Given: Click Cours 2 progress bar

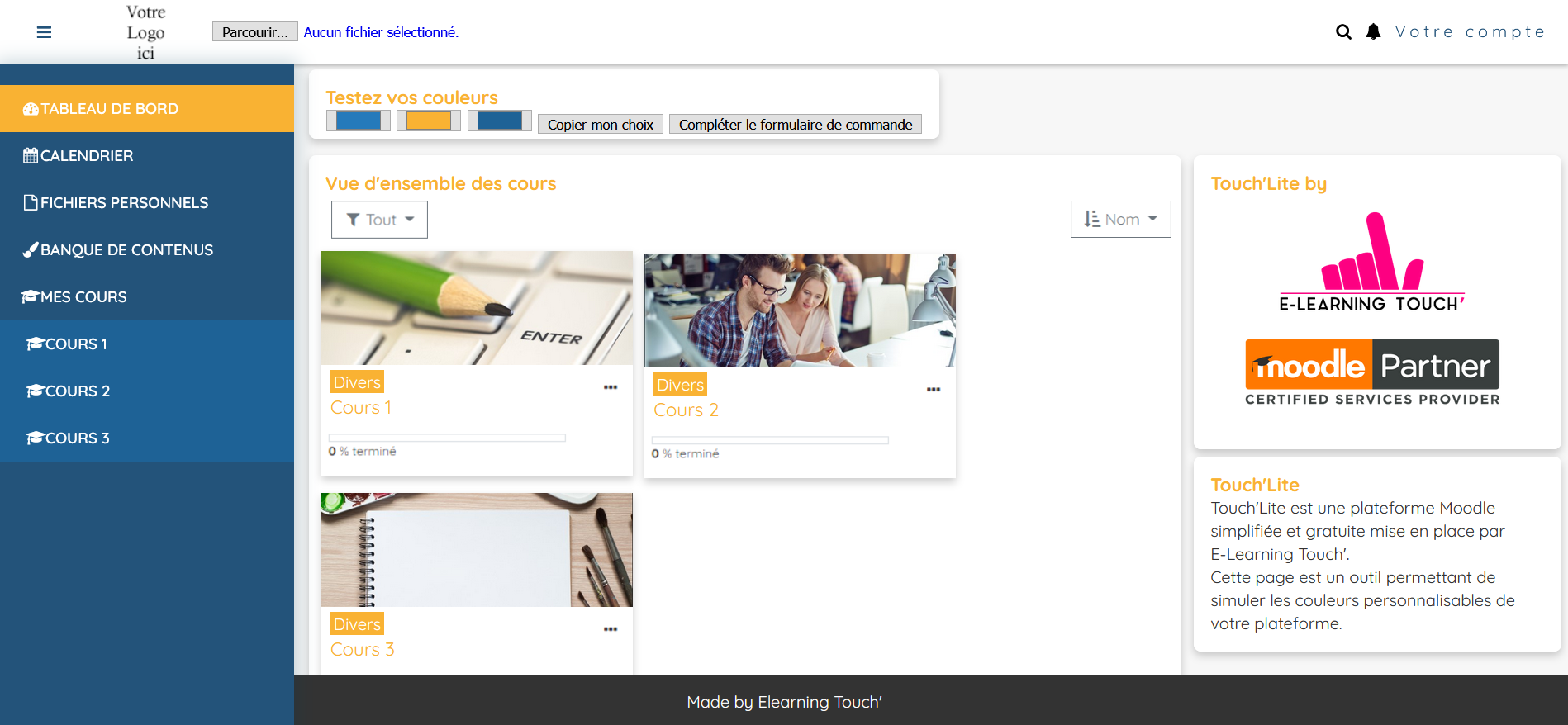Looking at the screenshot, I should [770, 440].
